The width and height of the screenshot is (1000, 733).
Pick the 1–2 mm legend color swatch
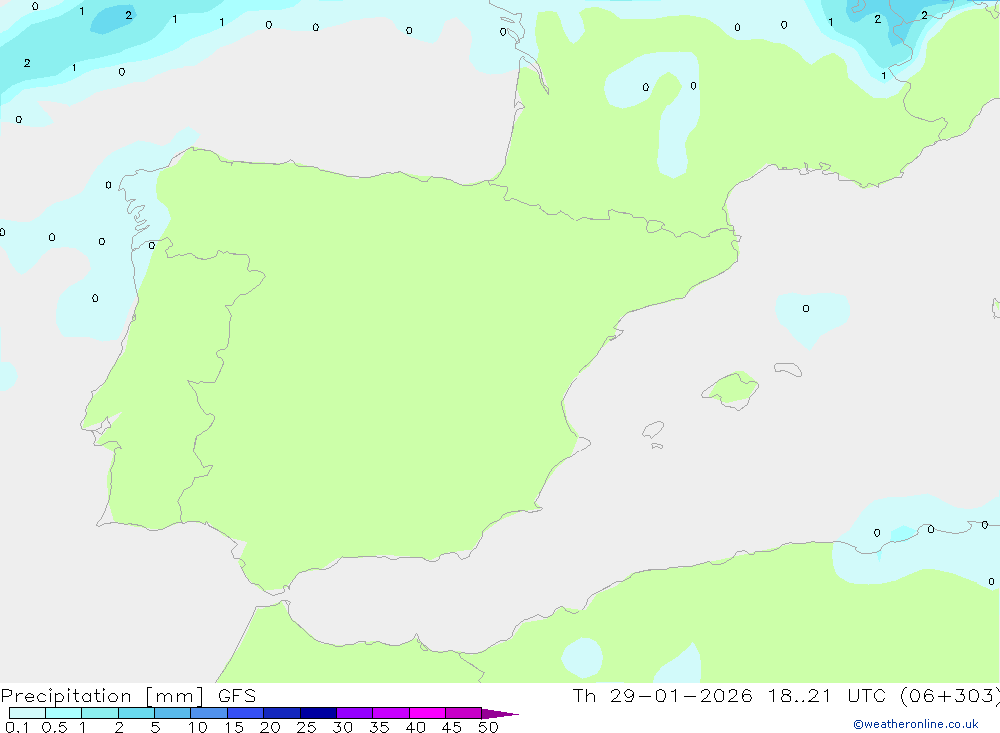click(100, 713)
